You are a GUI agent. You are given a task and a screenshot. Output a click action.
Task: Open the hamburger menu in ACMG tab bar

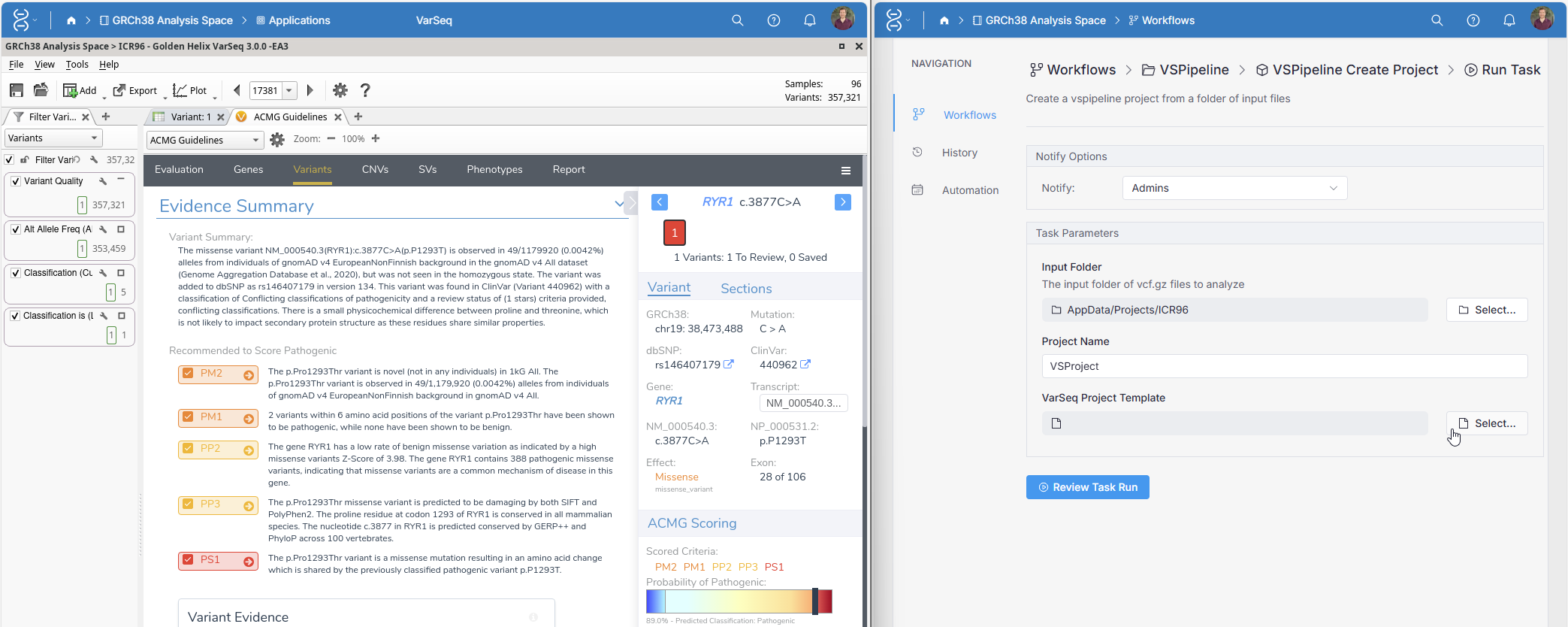click(846, 171)
